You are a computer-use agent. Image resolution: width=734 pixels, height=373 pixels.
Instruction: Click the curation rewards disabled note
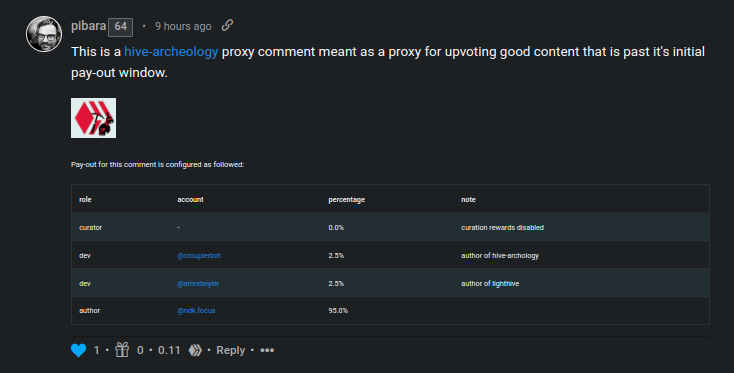502,227
